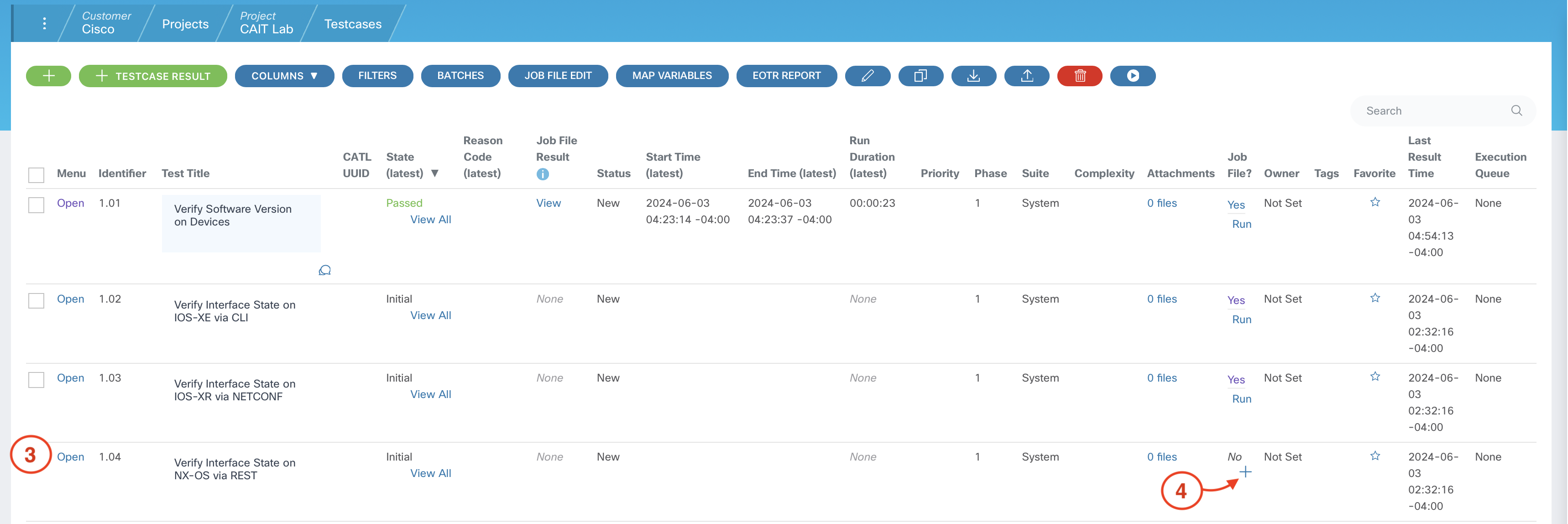The height and width of the screenshot is (524, 1568).
Task: Click the MAP VARIABLES button
Action: click(x=671, y=75)
